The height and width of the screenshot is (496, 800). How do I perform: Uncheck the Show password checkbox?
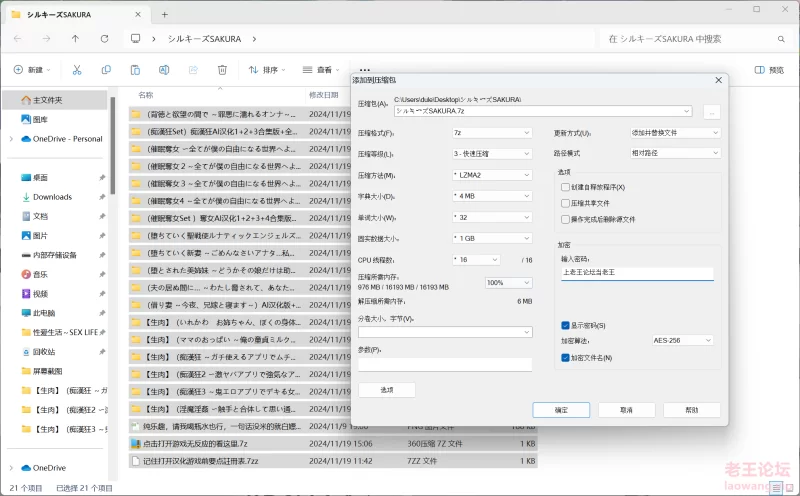pos(565,326)
